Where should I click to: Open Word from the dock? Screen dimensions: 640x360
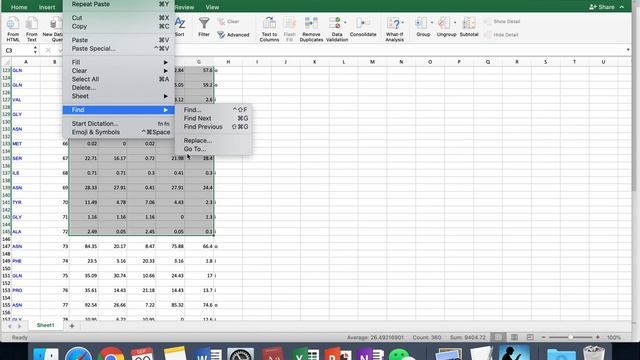pos(208,354)
